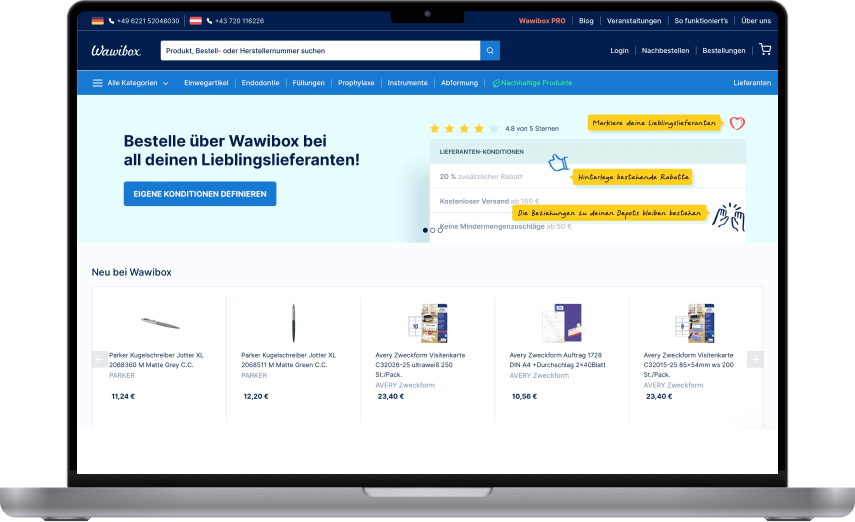The width and height of the screenshot is (855, 522).
Task: Expand the Alle Kategorien dropdown
Action: [132, 83]
